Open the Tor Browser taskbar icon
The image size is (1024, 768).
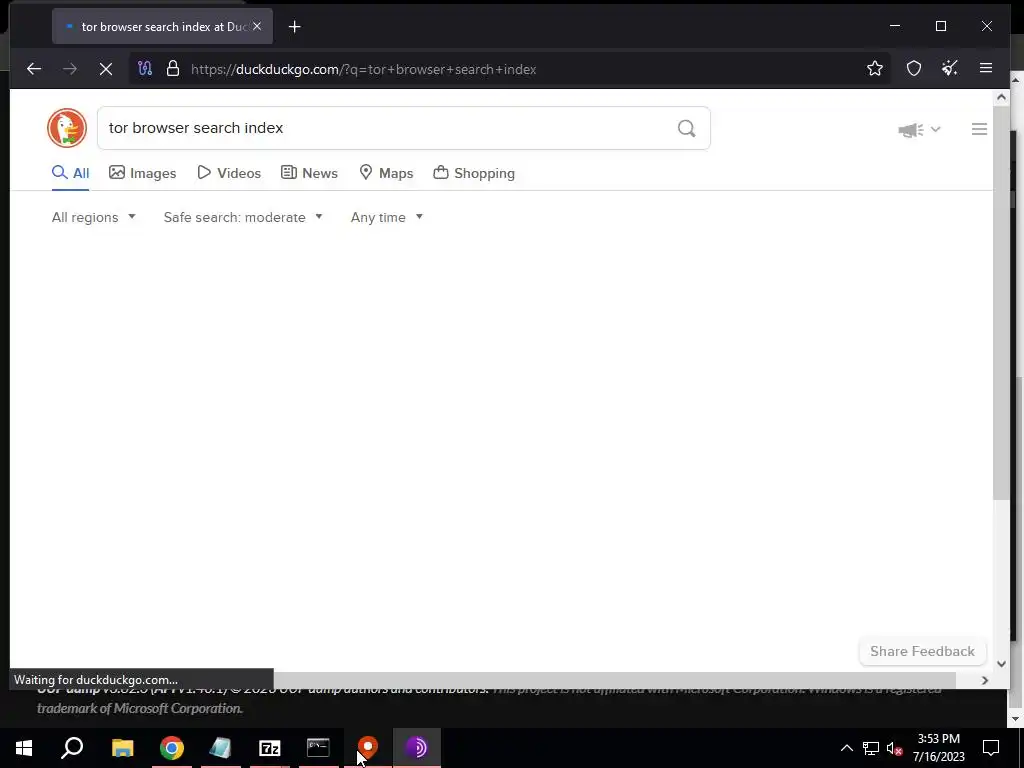[417, 748]
